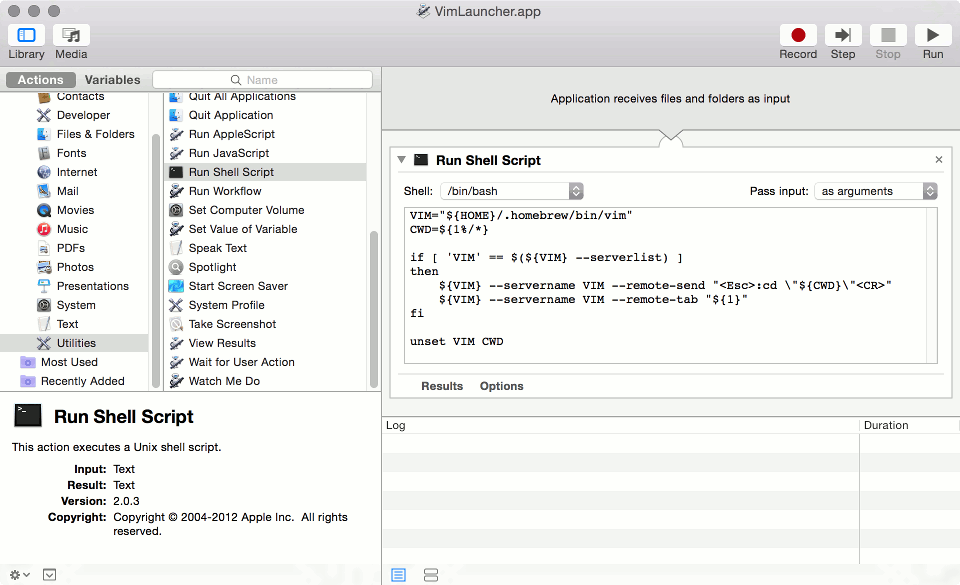Open the Options tab of the action

[x=501, y=385]
